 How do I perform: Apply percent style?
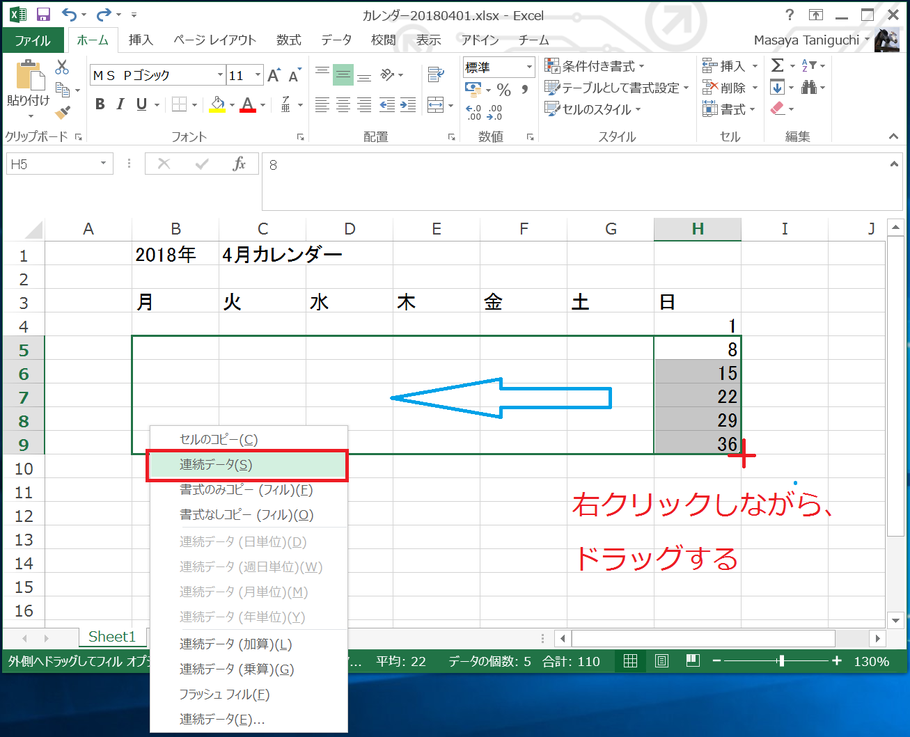click(x=504, y=89)
